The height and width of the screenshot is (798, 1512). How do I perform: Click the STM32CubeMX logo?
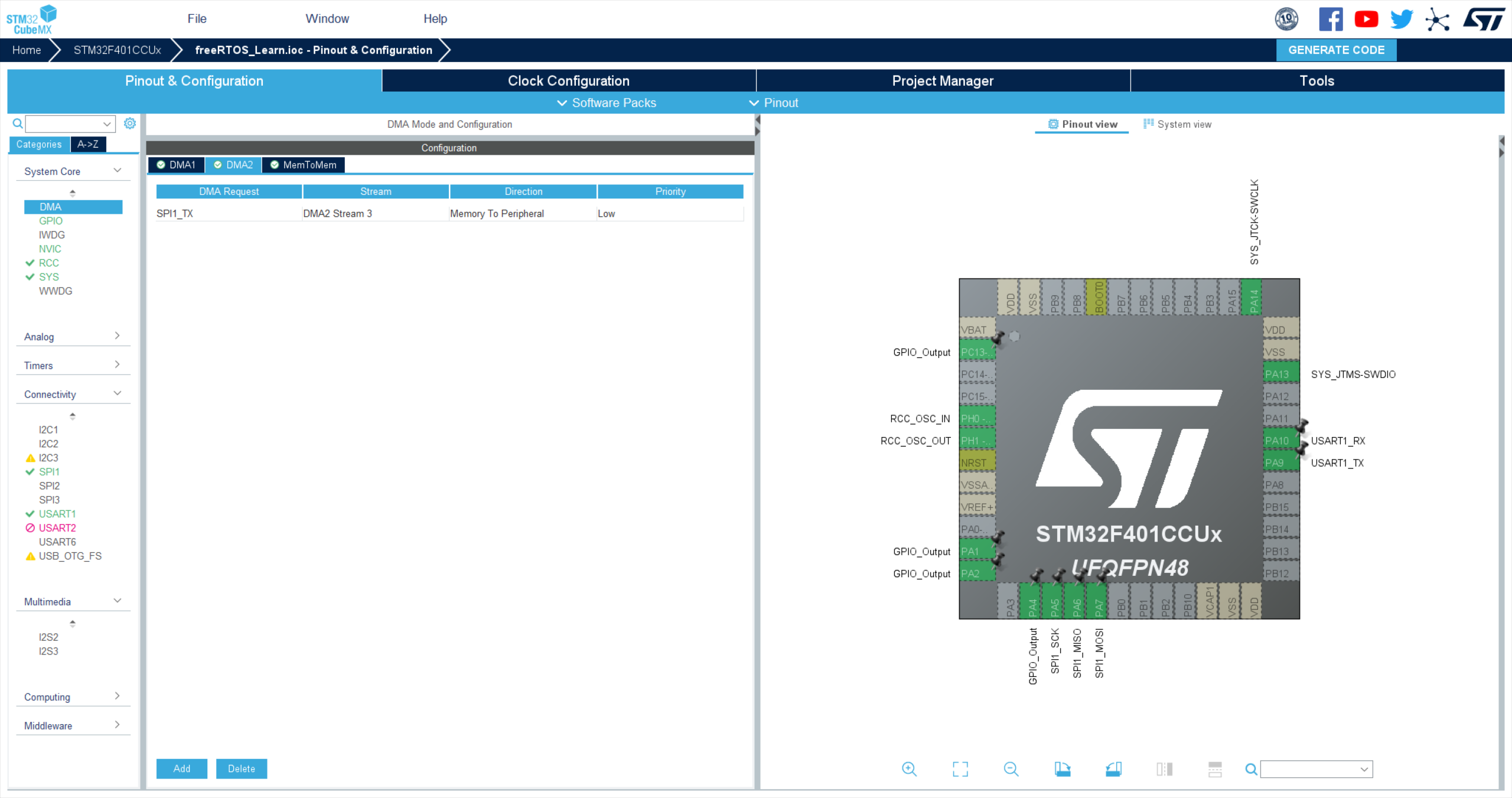[x=32, y=19]
